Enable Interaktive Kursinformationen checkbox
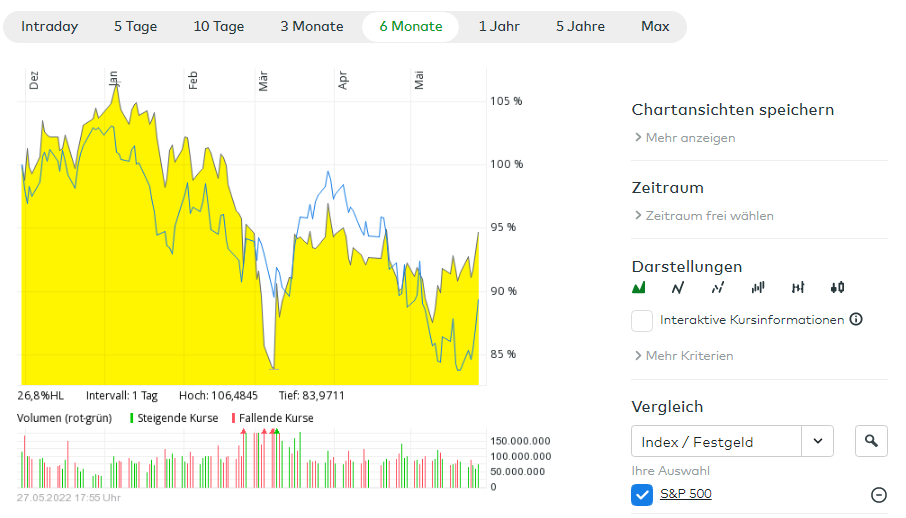The image size is (906, 518). (x=642, y=321)
